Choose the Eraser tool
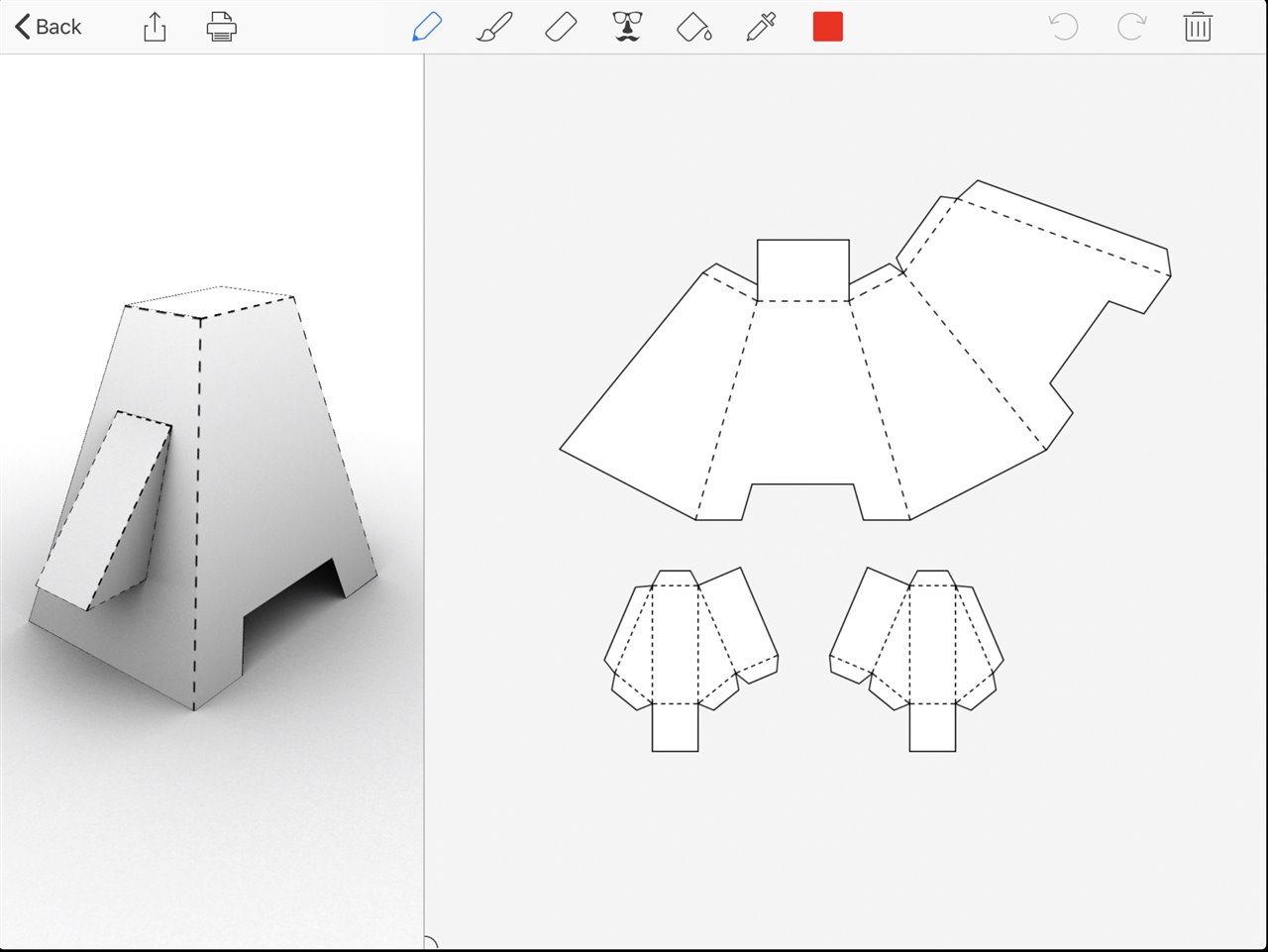This screenshot has height=952, width=1268. [x=561, y=27]
